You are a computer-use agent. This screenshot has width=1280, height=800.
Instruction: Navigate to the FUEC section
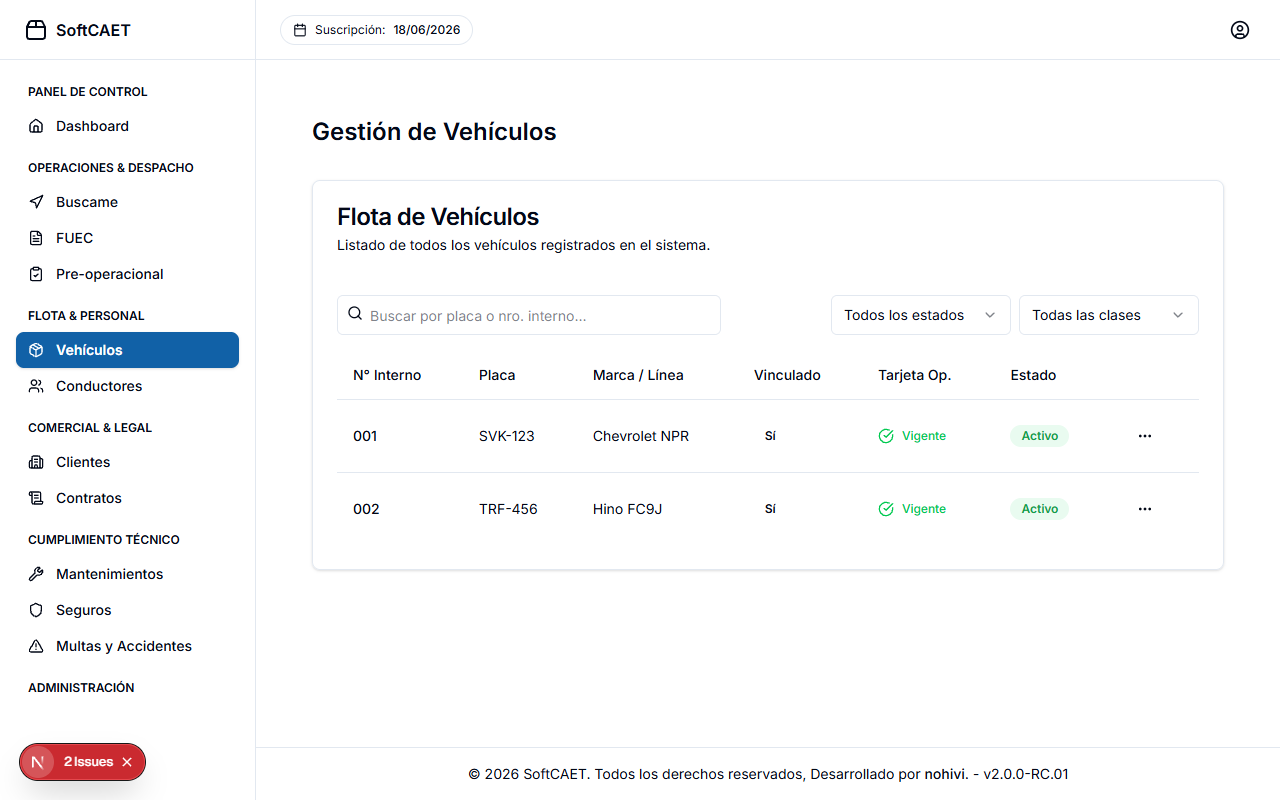click(127, 238)
